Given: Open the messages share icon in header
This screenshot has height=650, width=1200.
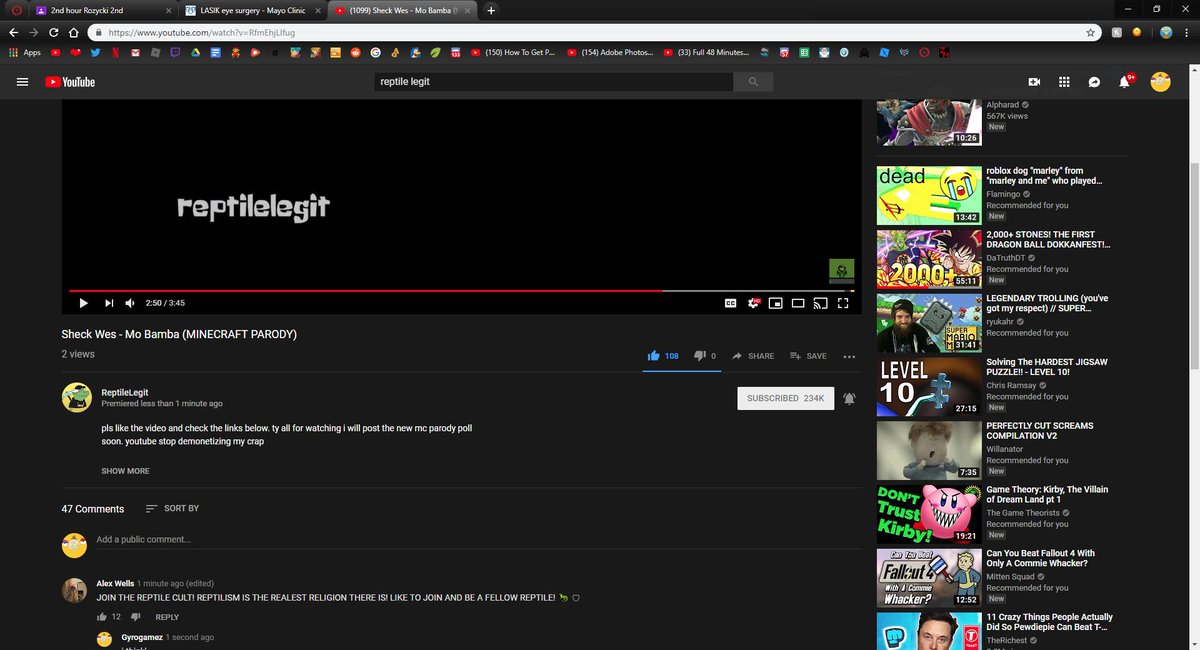Looking at the screenshot, I should pyautogui.click(x=1094, y=82).
